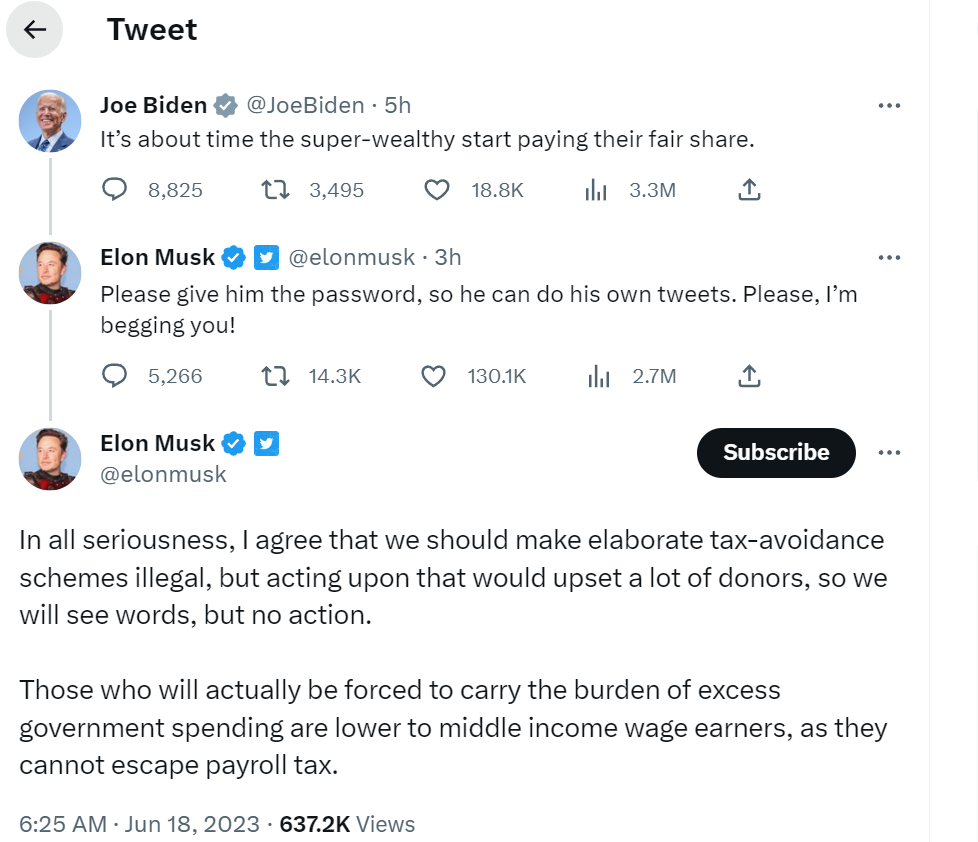Open more options beside Subscribe button

(x=889, y=452)
